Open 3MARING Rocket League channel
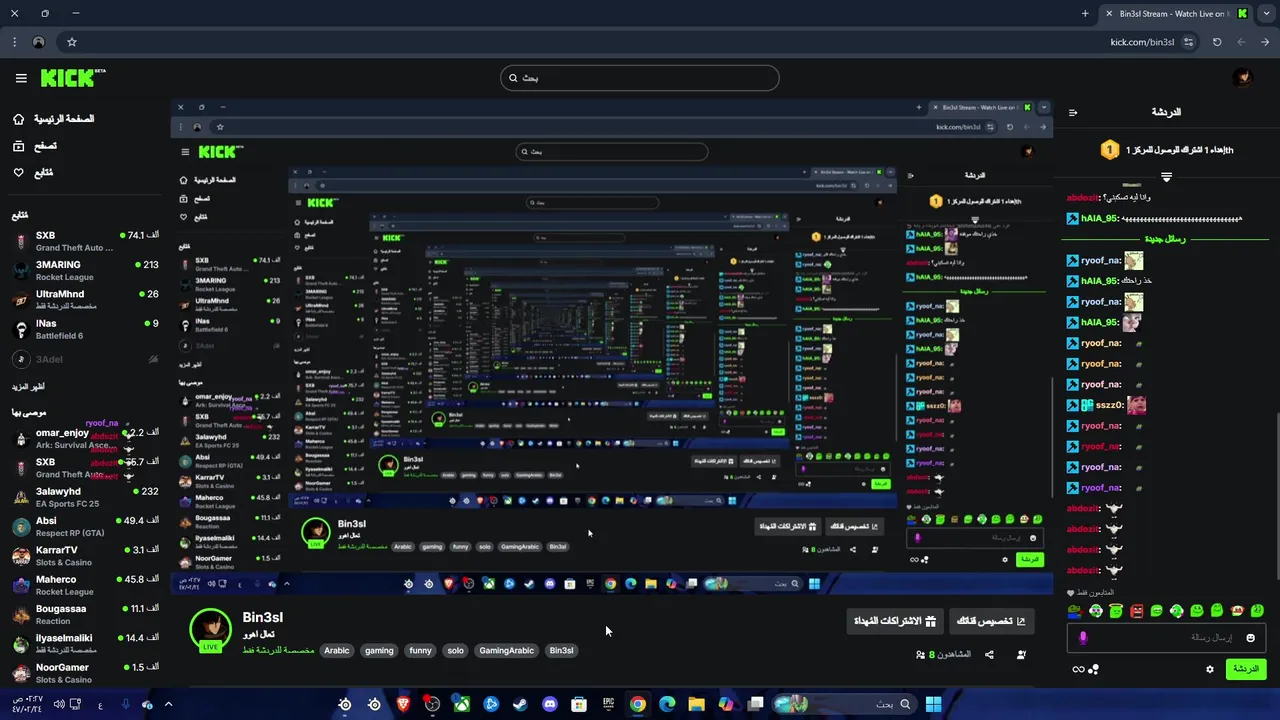Screen dimensions: 1280x720 [x=84, y=270]
